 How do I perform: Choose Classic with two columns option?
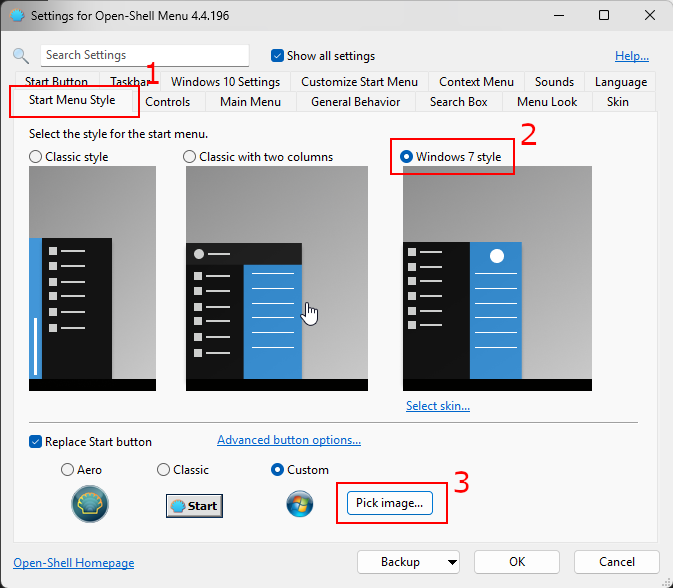tap(190, 157)
